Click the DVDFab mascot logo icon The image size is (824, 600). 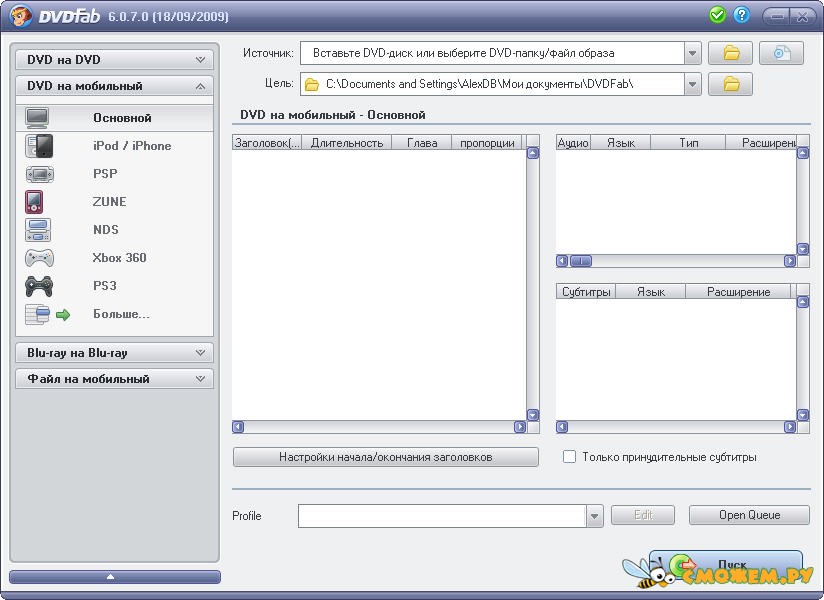(x=21, y=16)
